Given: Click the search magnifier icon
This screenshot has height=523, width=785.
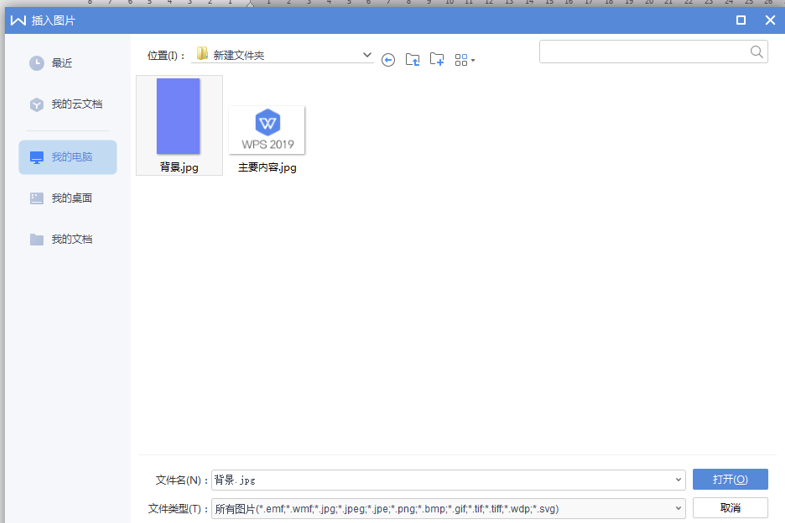Looking at the screenshot, I should [x=756, y=52].
